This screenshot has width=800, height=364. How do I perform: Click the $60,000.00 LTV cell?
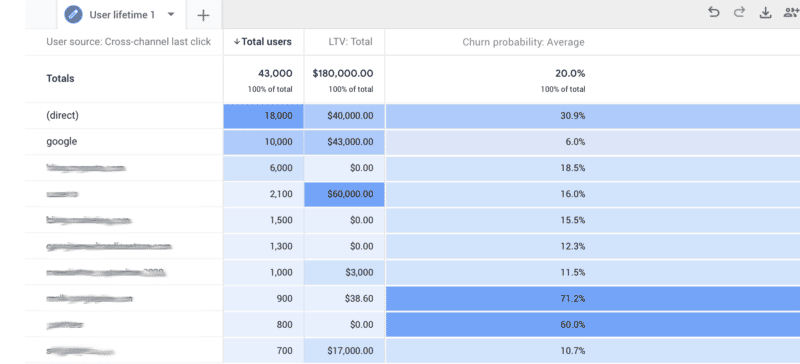pyautogui.click(x=344, y=194)
